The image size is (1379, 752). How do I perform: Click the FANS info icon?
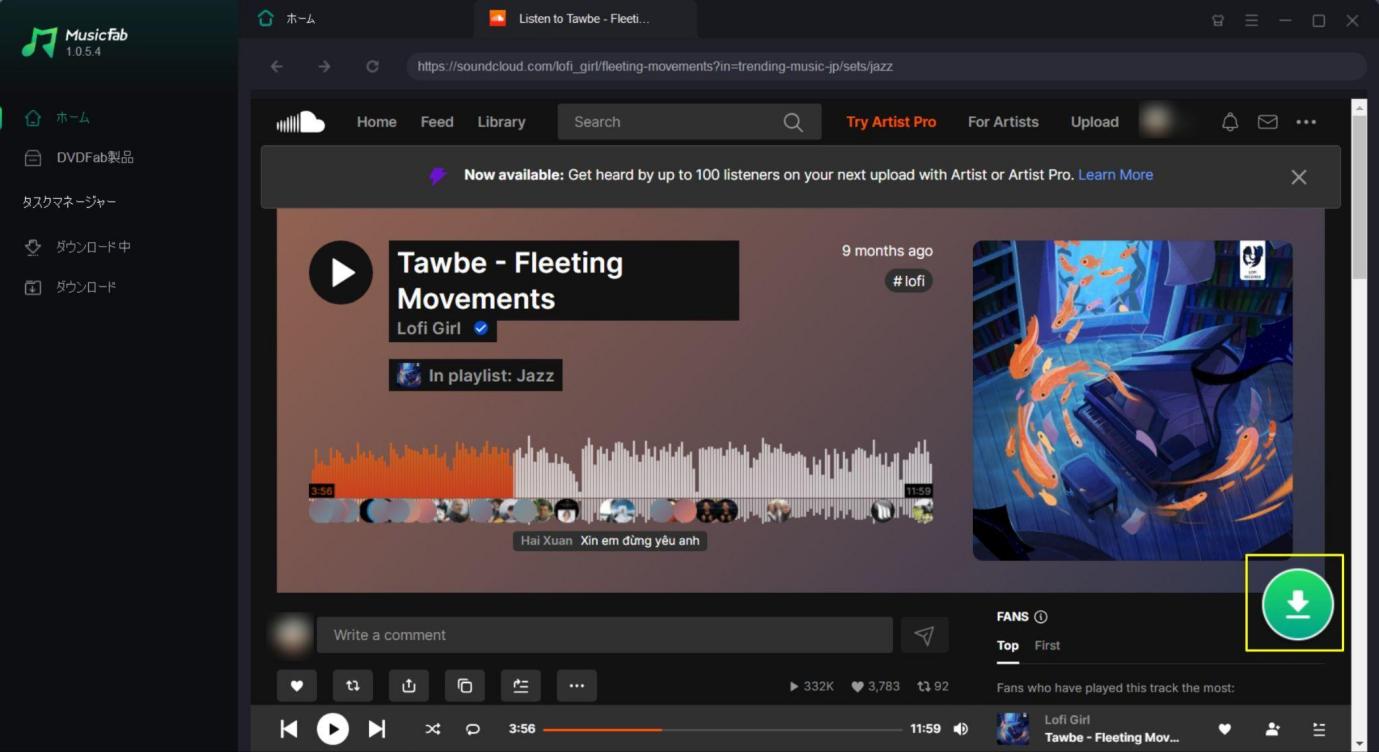tap(1041, 617)
